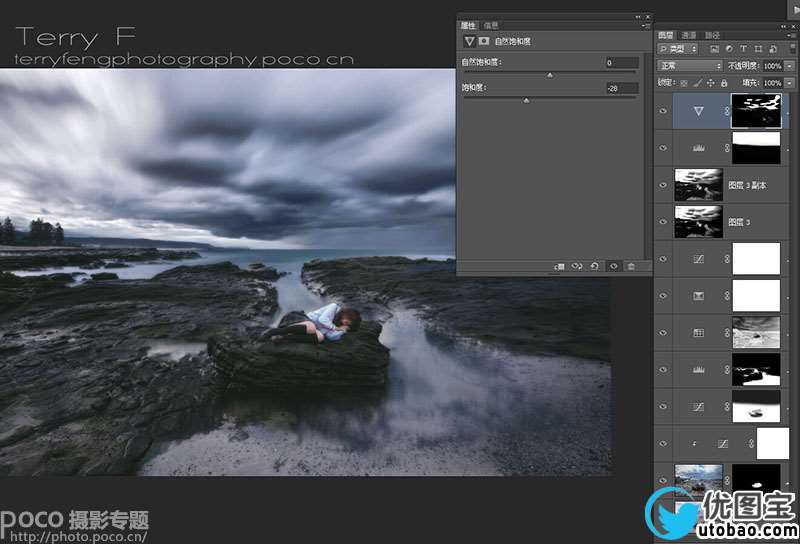800x544 pixels.
Task: Hide layer 图层 3 副本
Action: pos(663,185)
